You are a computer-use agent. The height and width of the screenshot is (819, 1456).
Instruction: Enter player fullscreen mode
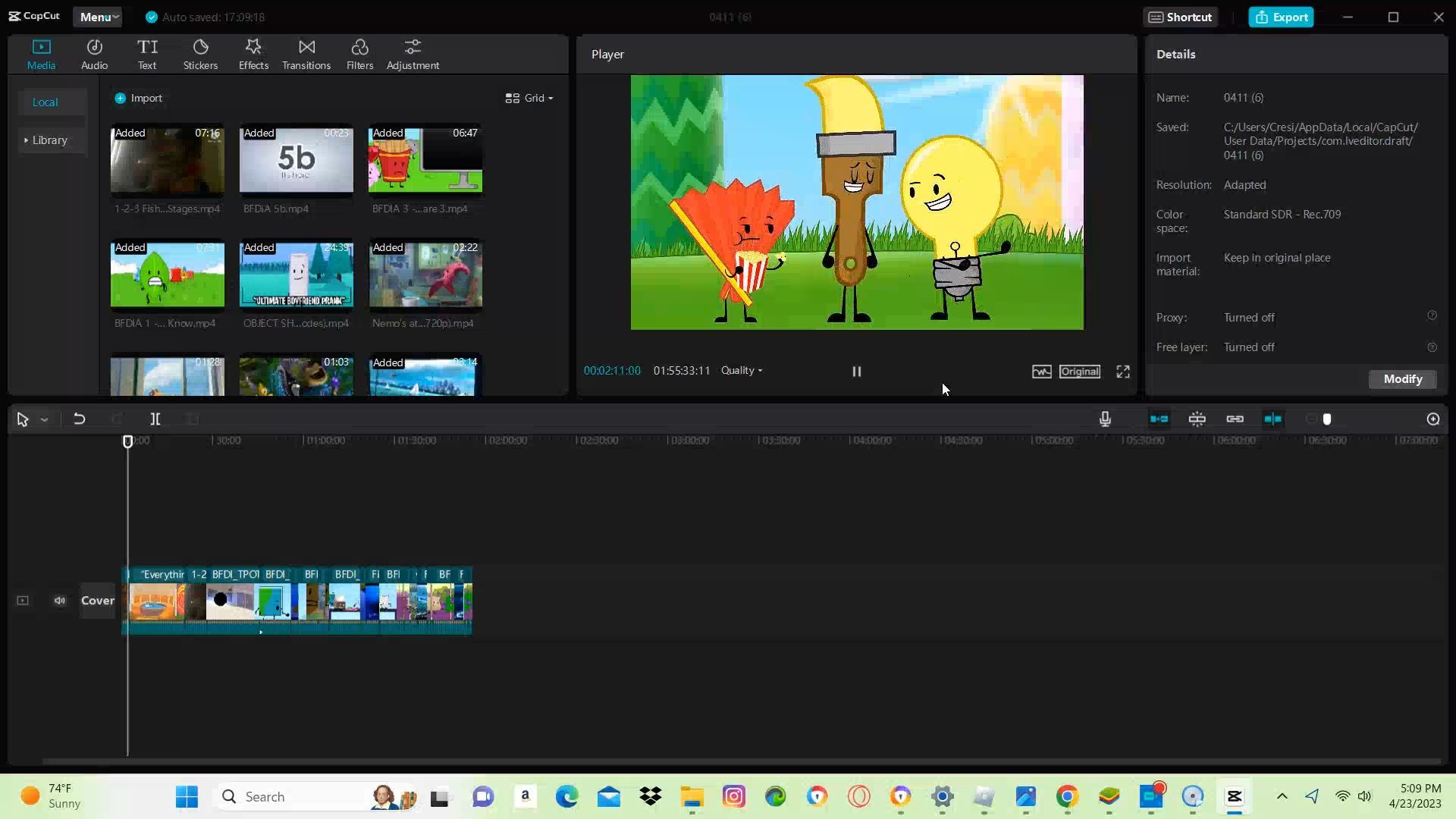[x=1122, y=372]
